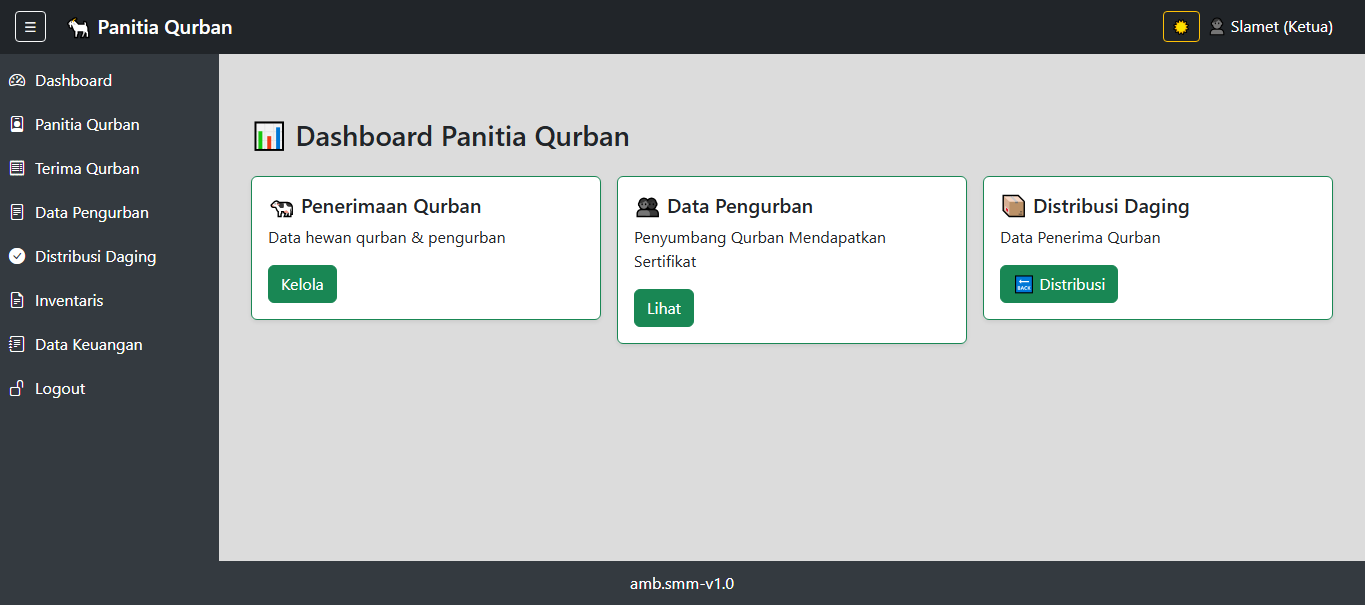Click the package icon on the Distribusi Daging card
Image resolution: width=1365 pixels, height=605 pixels.
[1012, 205]
